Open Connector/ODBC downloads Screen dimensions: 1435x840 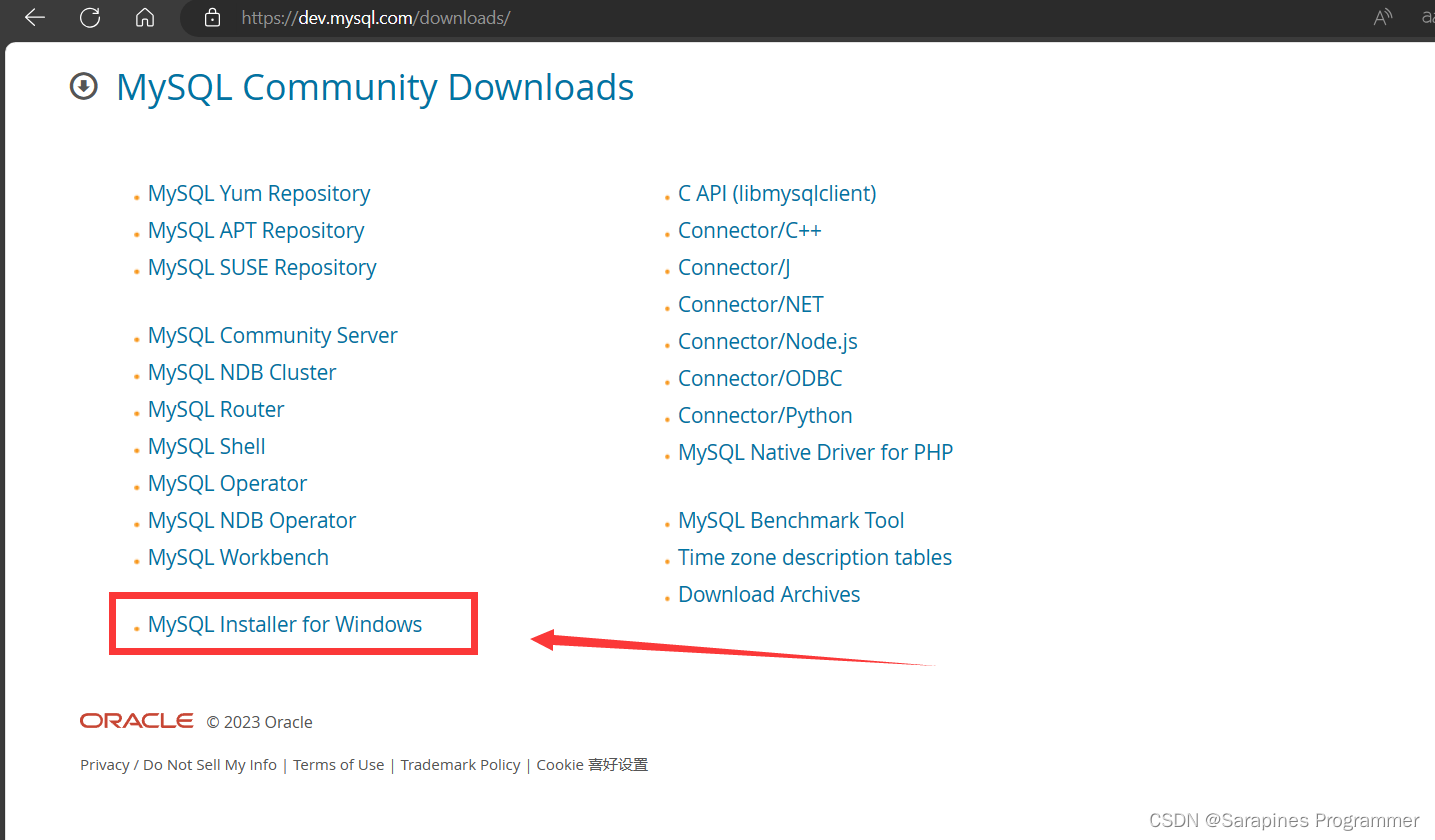tap(760, 378)
